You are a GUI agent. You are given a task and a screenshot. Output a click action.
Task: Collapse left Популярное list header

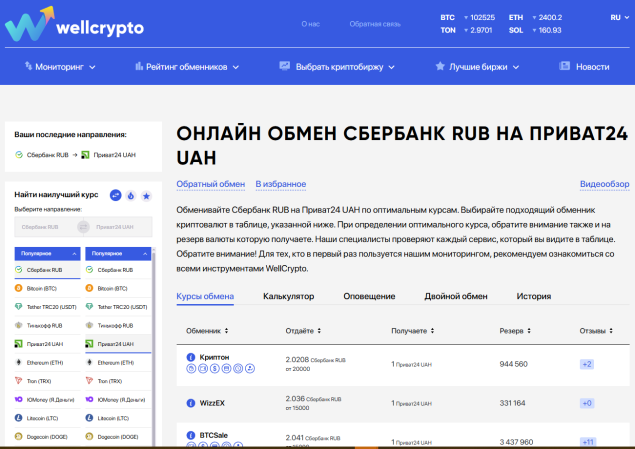coord(47,253)
